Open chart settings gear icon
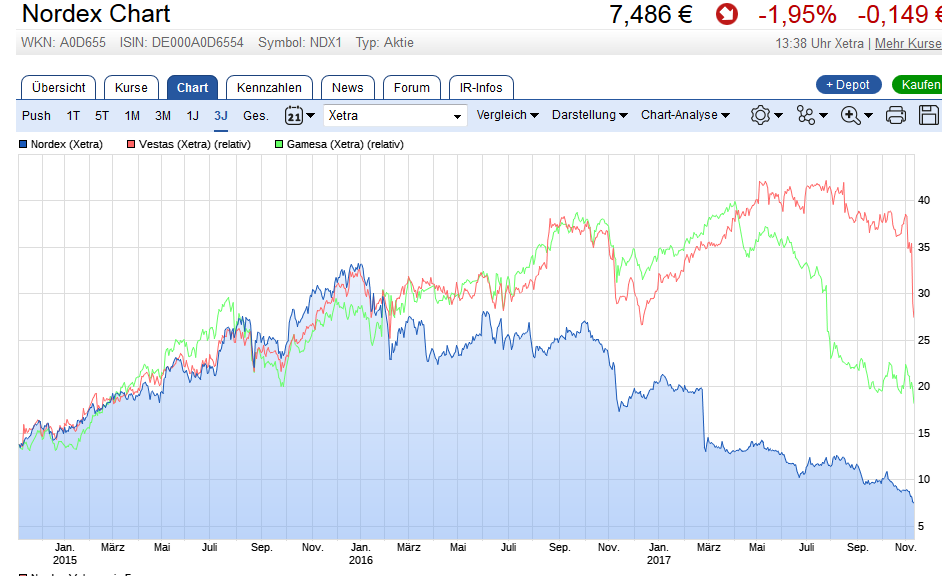The width and height of the screenshot is (942, 576). [x=760, y=115]
